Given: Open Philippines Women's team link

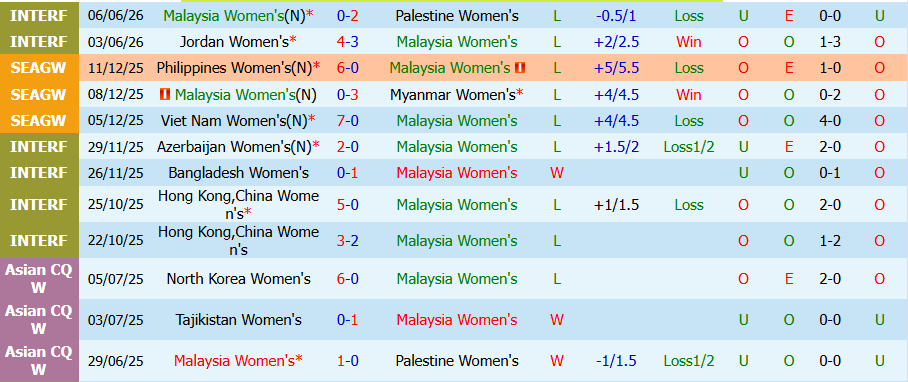Looking at the screenshot, I should pyautogui.click(x=234, y=68).
